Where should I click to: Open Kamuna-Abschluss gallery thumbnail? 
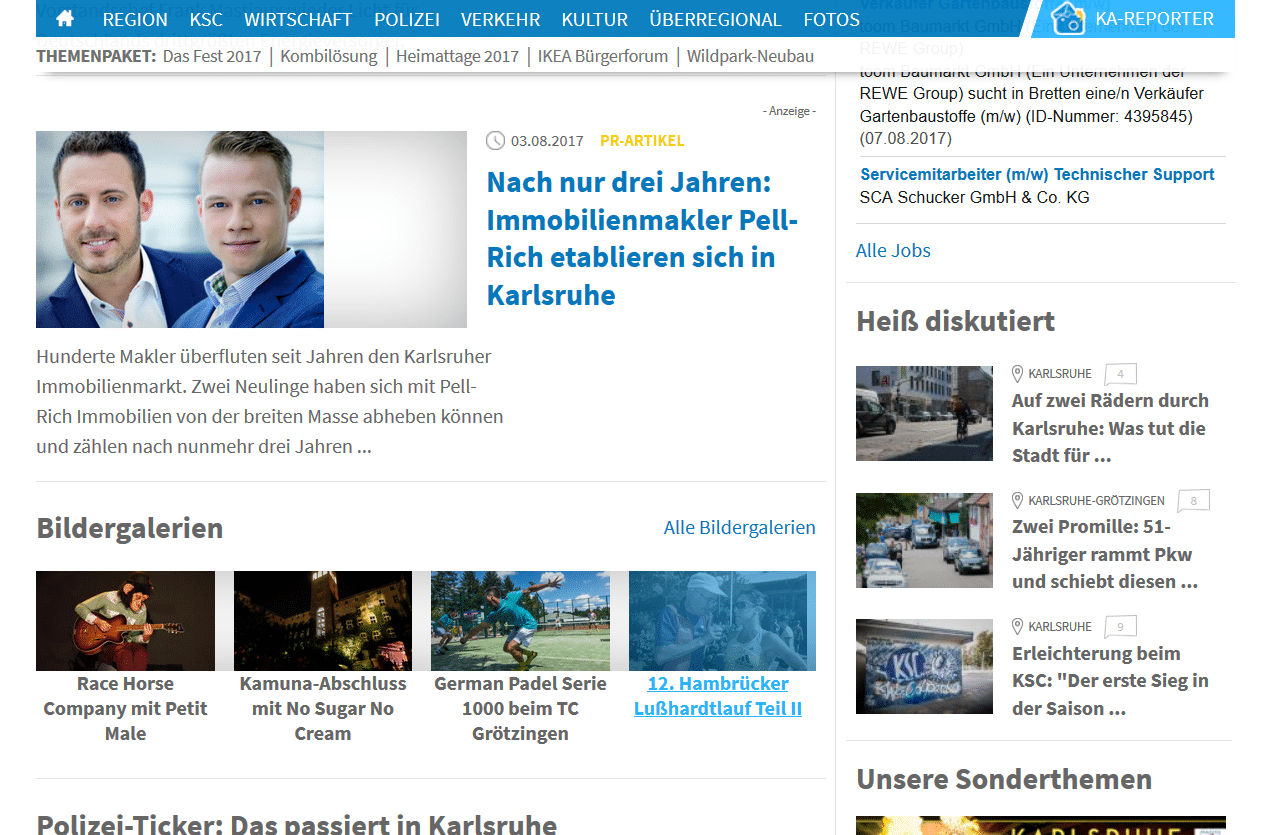point(323,621)
